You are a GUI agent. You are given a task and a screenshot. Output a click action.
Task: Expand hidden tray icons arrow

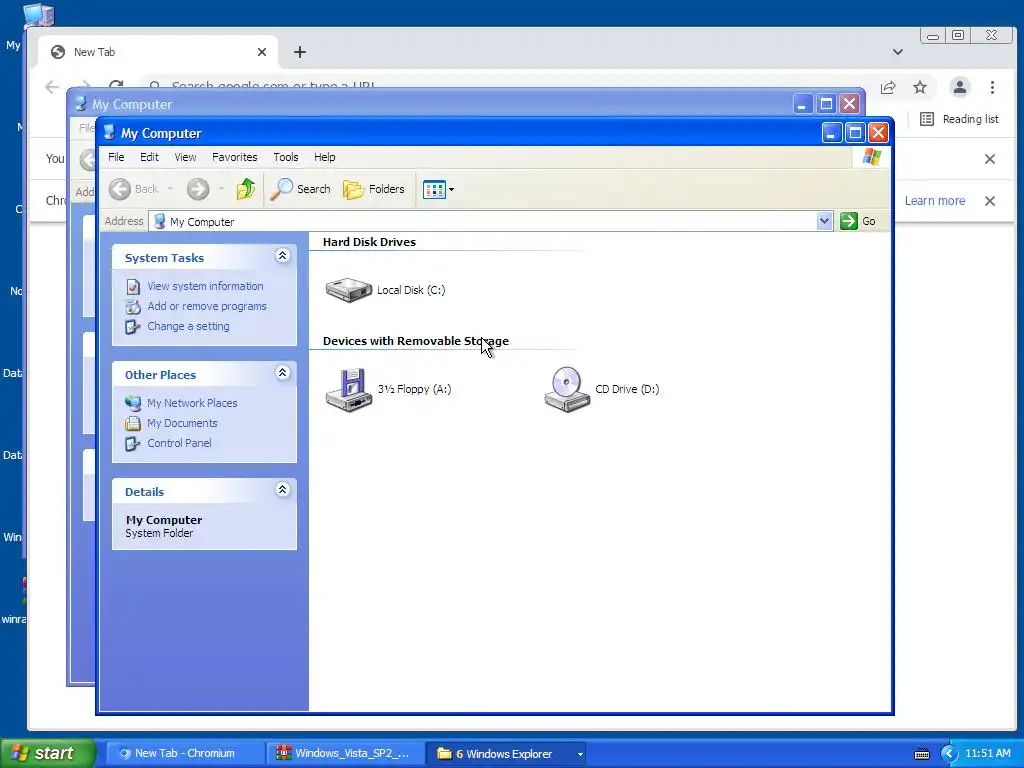[948, 754]
